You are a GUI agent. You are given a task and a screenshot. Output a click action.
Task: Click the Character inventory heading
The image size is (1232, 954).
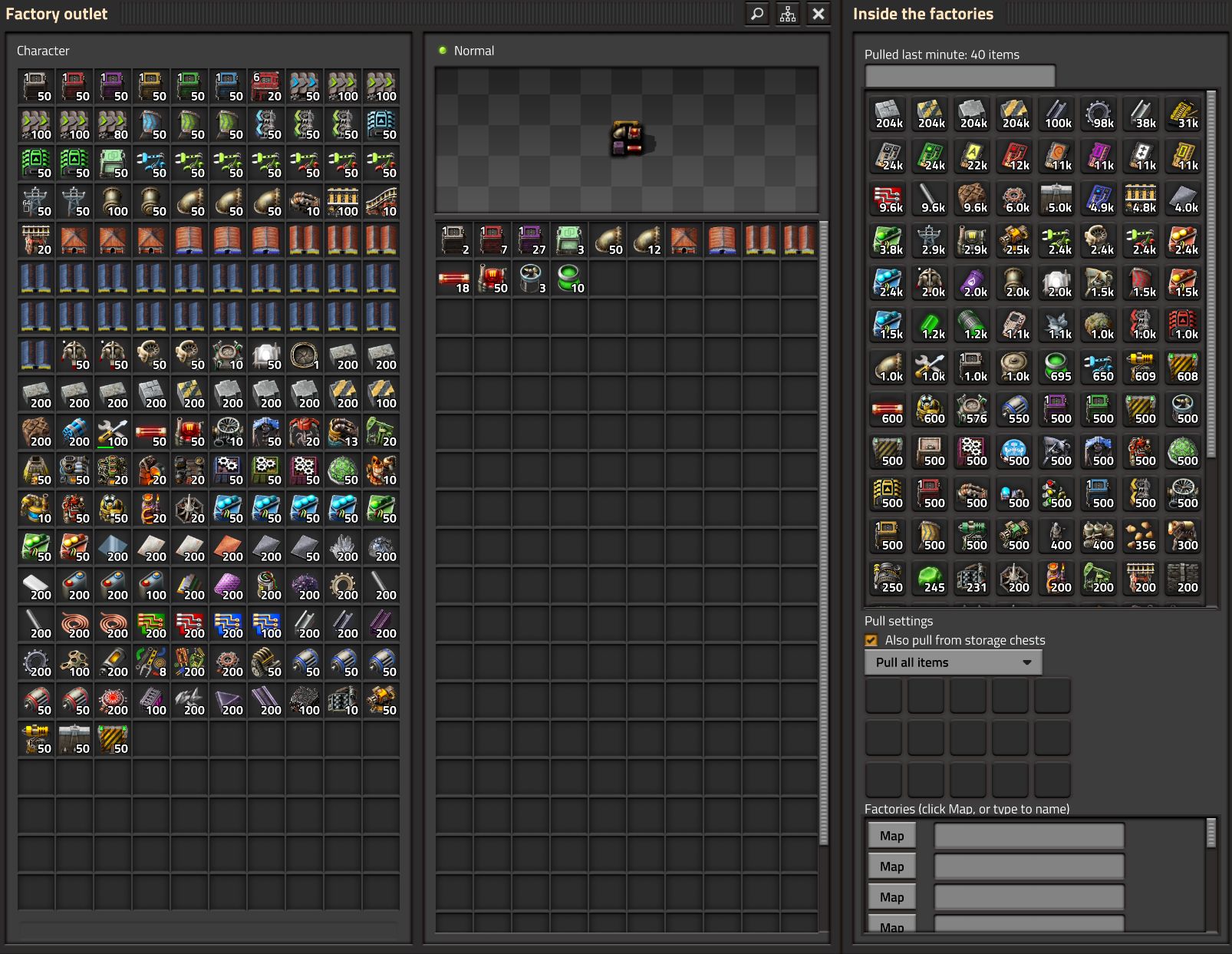43,51
